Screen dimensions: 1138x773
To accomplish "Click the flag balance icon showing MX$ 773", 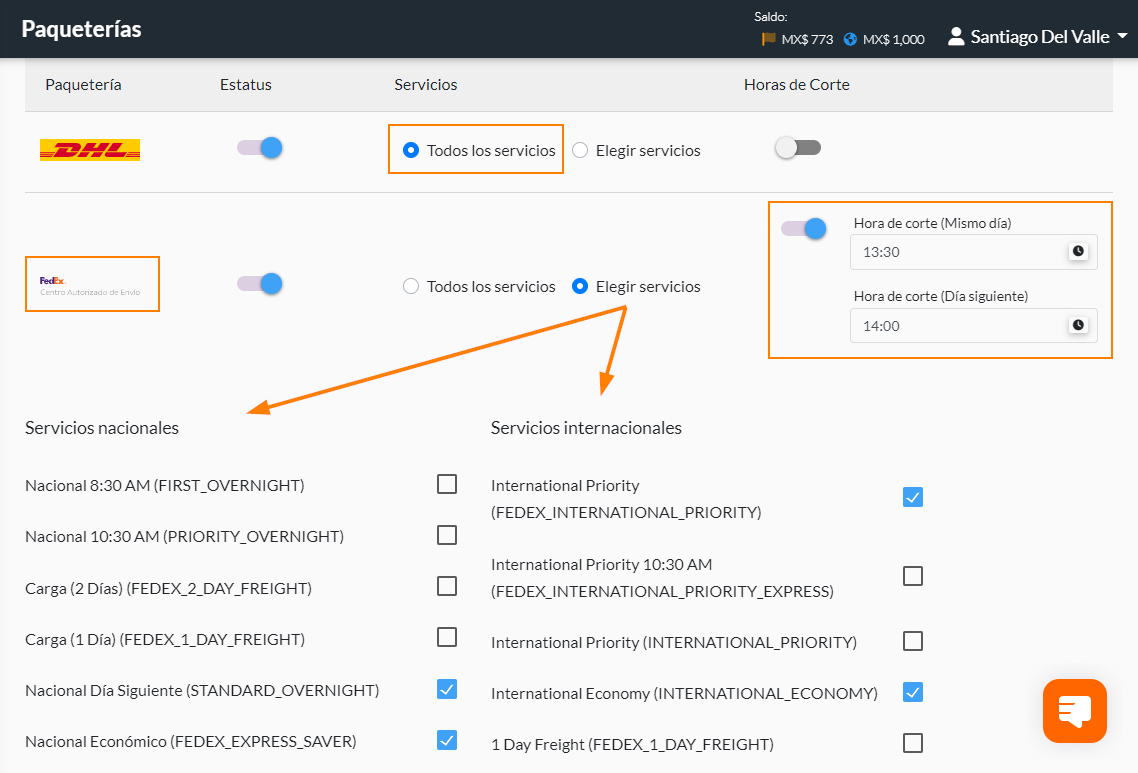I will [x=768, y=39].
